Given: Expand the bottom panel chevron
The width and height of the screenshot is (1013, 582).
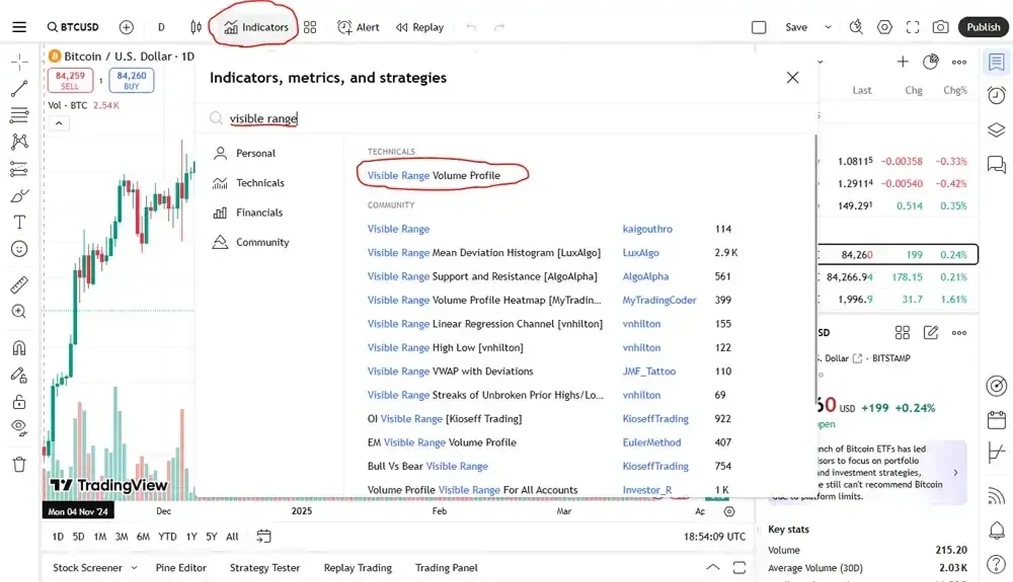Looking at the screenshot, I should (713, 567).
